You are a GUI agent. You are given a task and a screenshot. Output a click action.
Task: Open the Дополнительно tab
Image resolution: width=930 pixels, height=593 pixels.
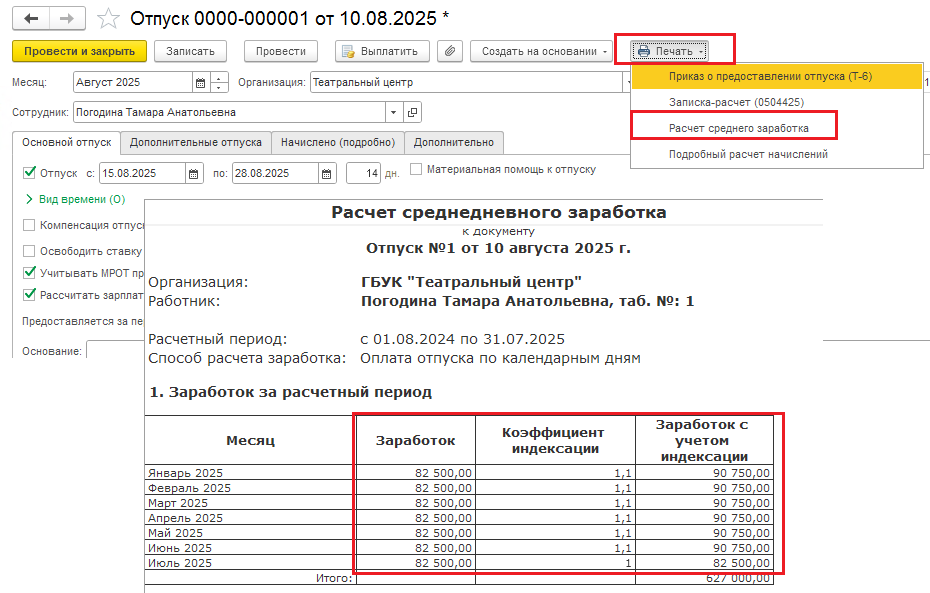point(454,142)
